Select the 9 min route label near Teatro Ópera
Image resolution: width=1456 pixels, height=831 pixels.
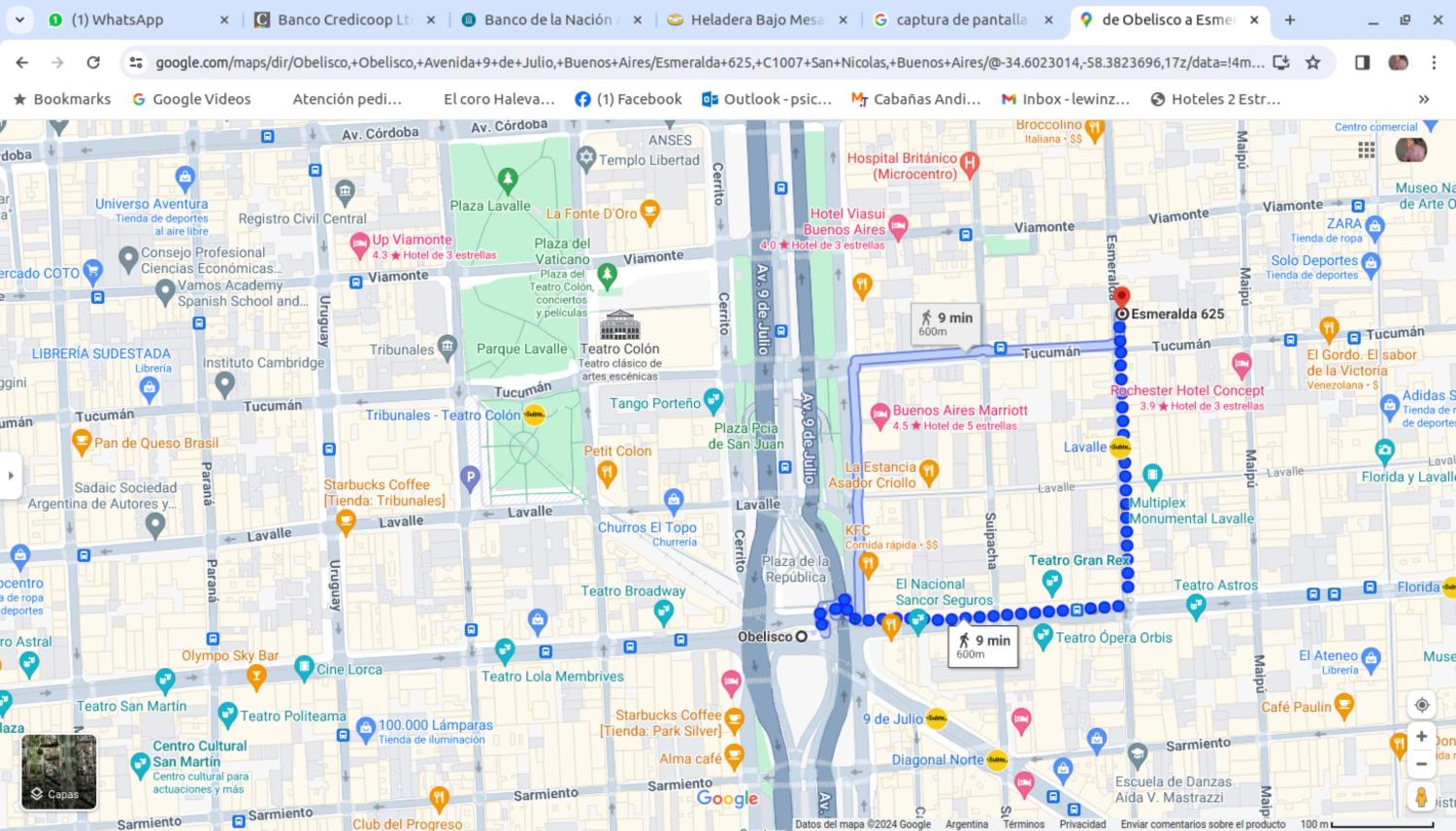(x=983, y=647)
